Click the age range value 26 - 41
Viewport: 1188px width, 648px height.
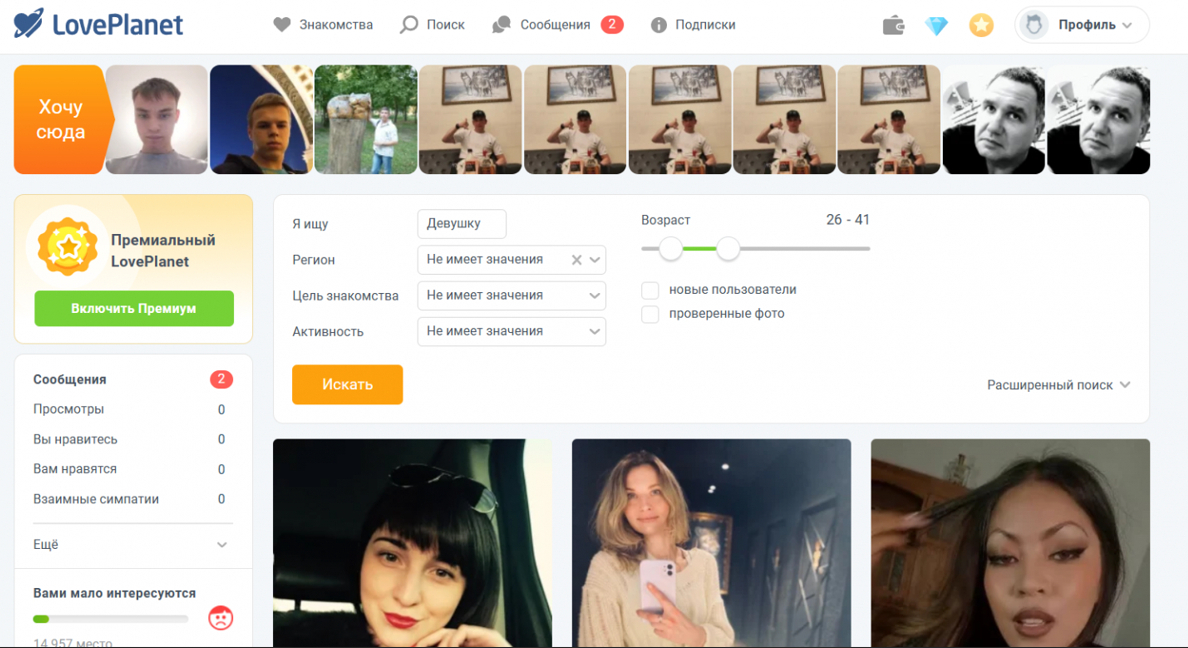(848, 220)
